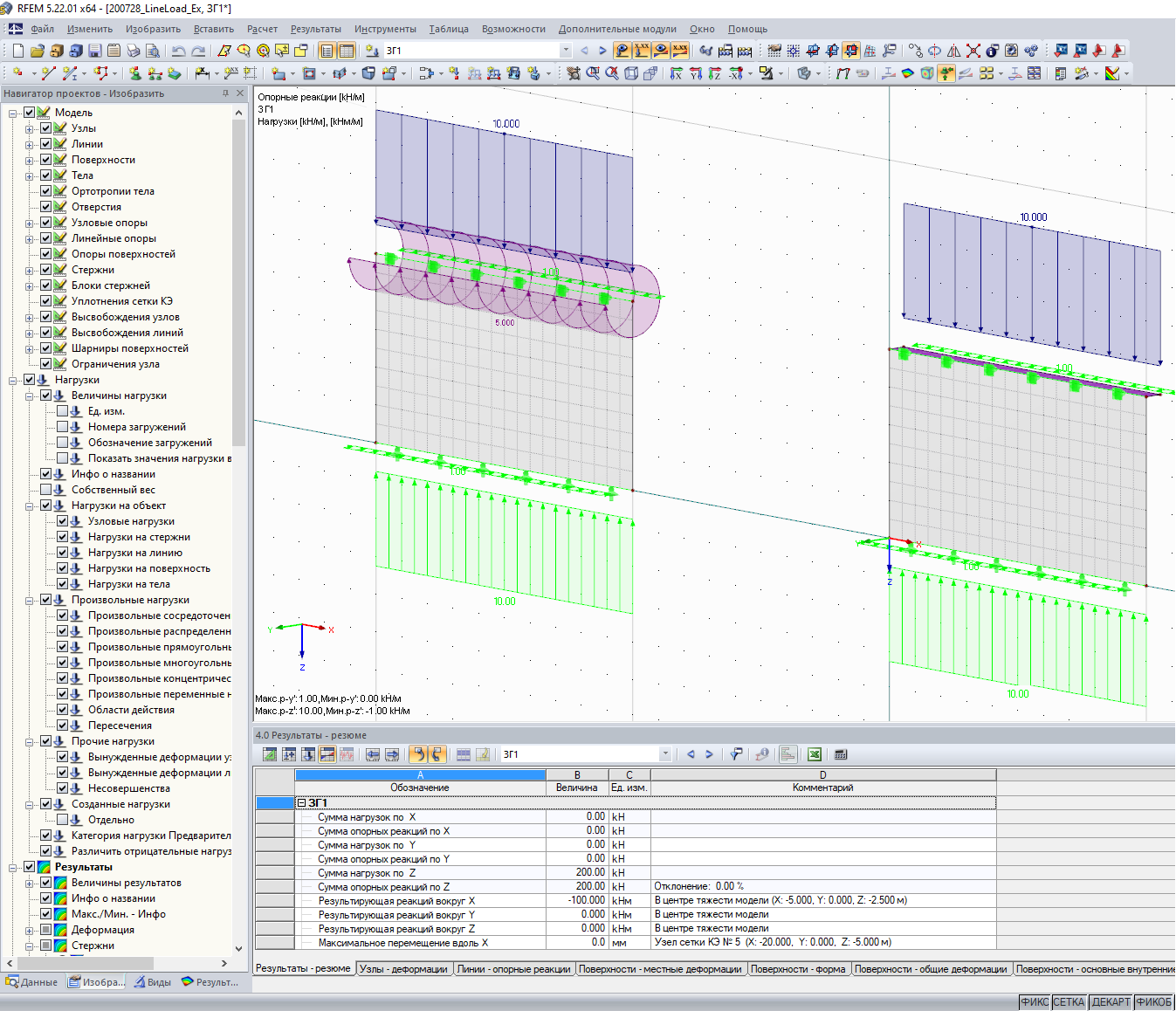Redo the last undone action
Image resolution: width=1176 pixels, height=1011 pixels.
(198, 51)
